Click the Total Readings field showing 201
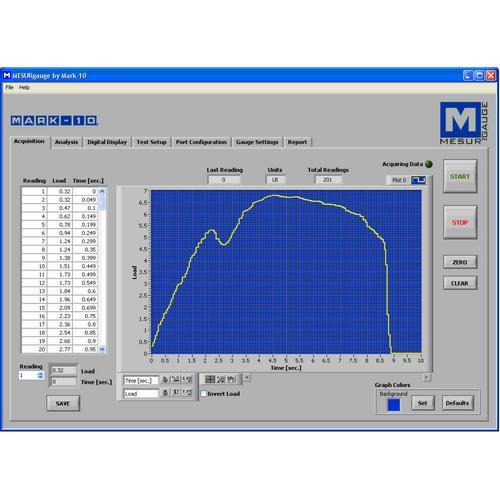The width and height of the screenshot is (500, 500). click(328, 180)
